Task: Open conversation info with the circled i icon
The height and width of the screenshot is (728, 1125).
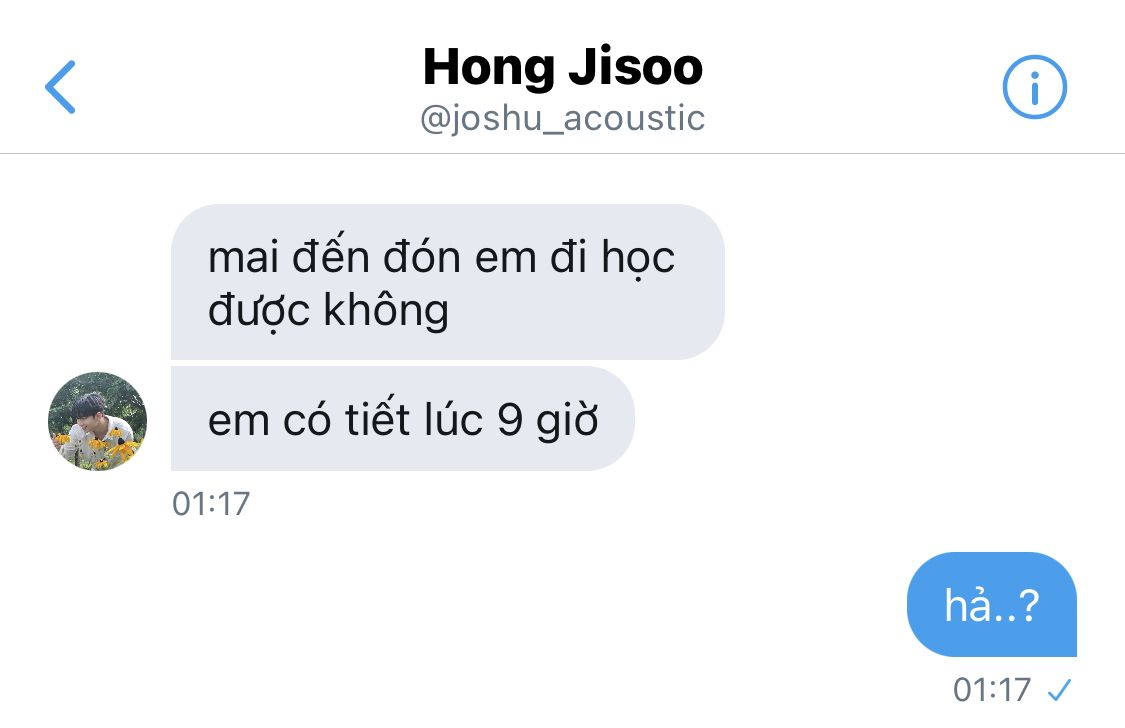Action: 1034,87
